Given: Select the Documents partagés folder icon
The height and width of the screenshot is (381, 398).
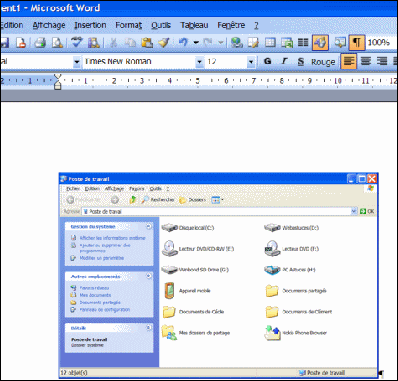Looking at the screenshot, I should click(272, 290).
